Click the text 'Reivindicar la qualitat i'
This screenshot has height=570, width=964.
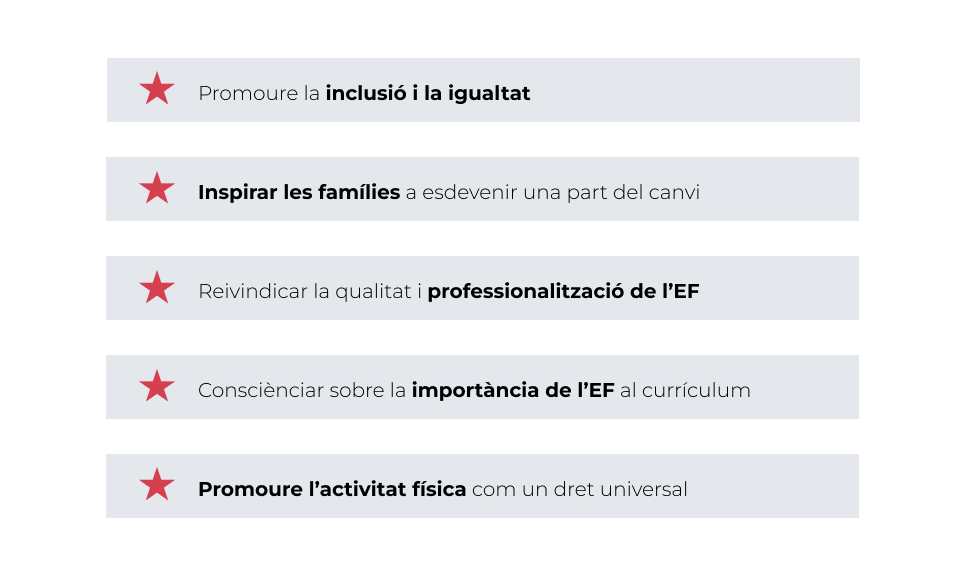[310, 292]
